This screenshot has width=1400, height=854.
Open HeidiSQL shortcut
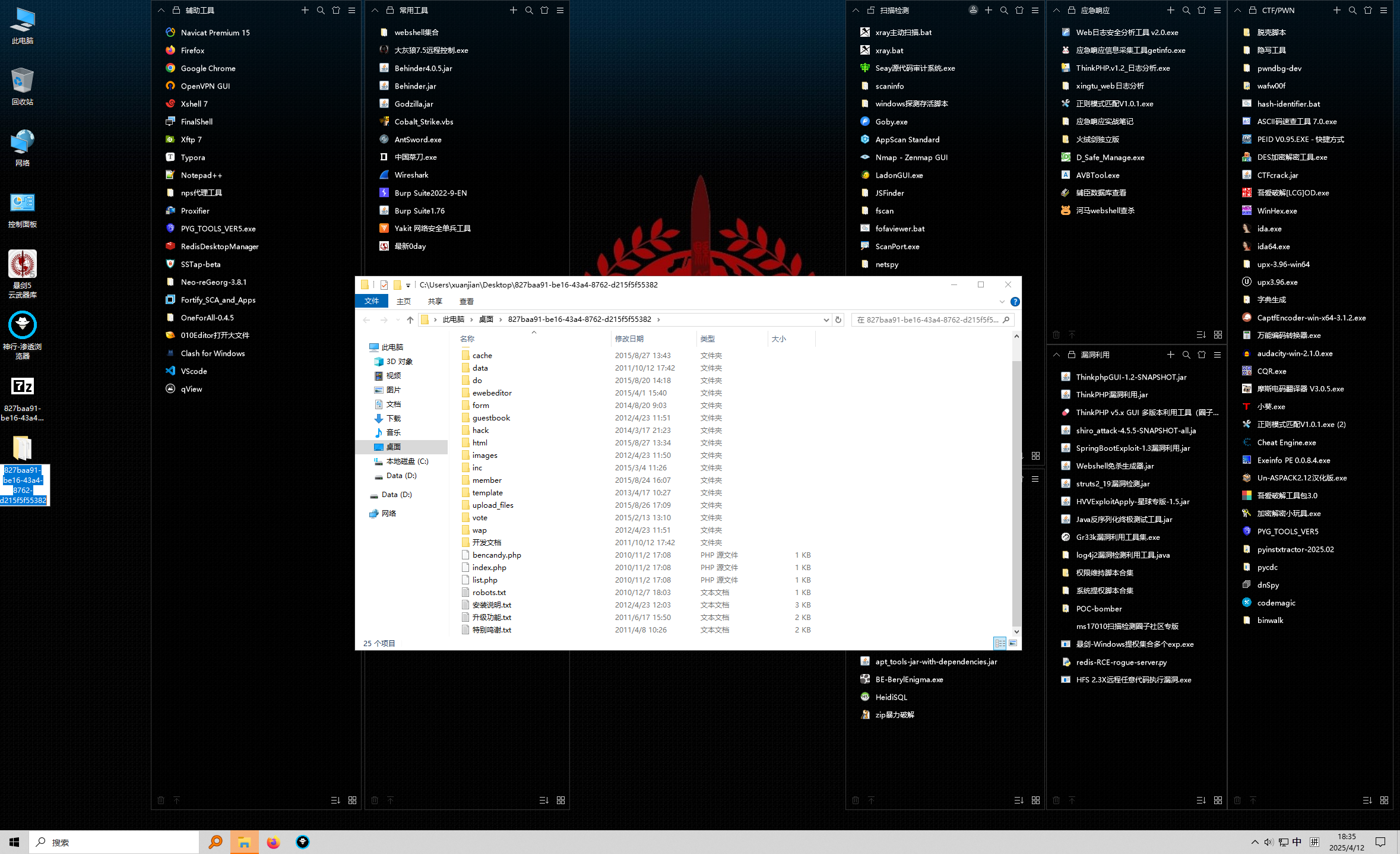[x=884, y=697]
